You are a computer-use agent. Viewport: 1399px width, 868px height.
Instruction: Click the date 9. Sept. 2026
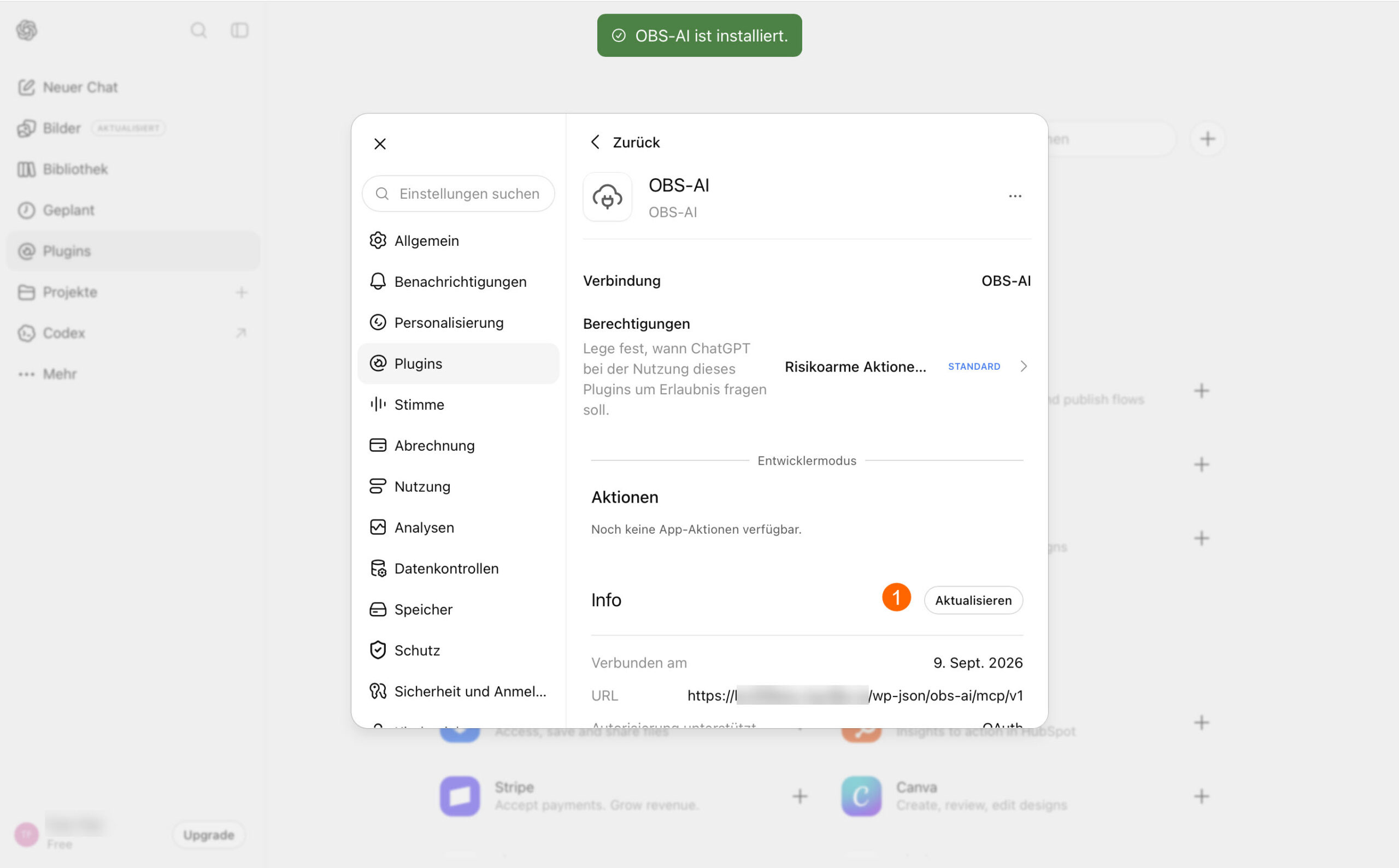point(978,663)
